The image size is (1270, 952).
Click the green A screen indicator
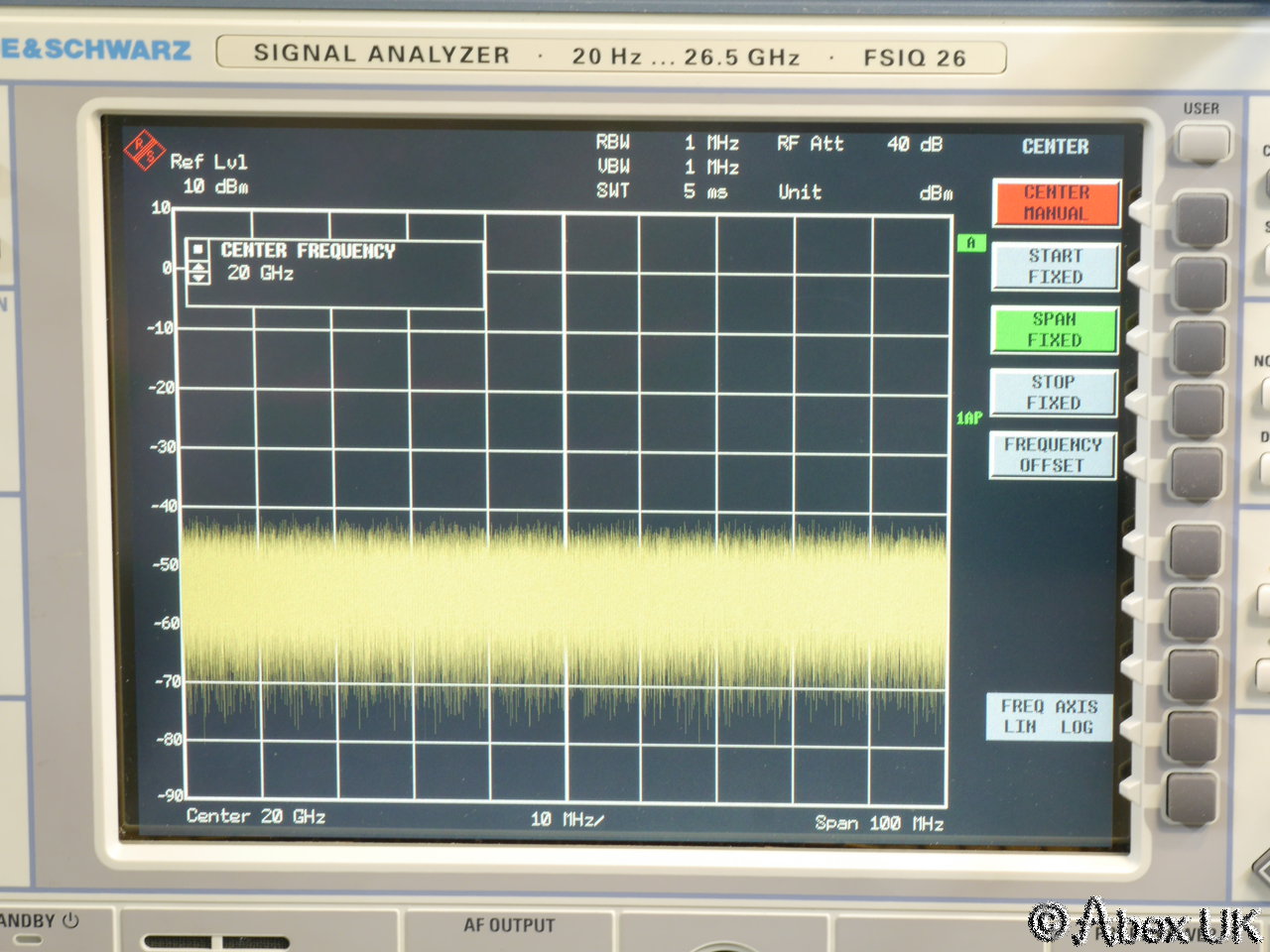[x=970, y=243]
